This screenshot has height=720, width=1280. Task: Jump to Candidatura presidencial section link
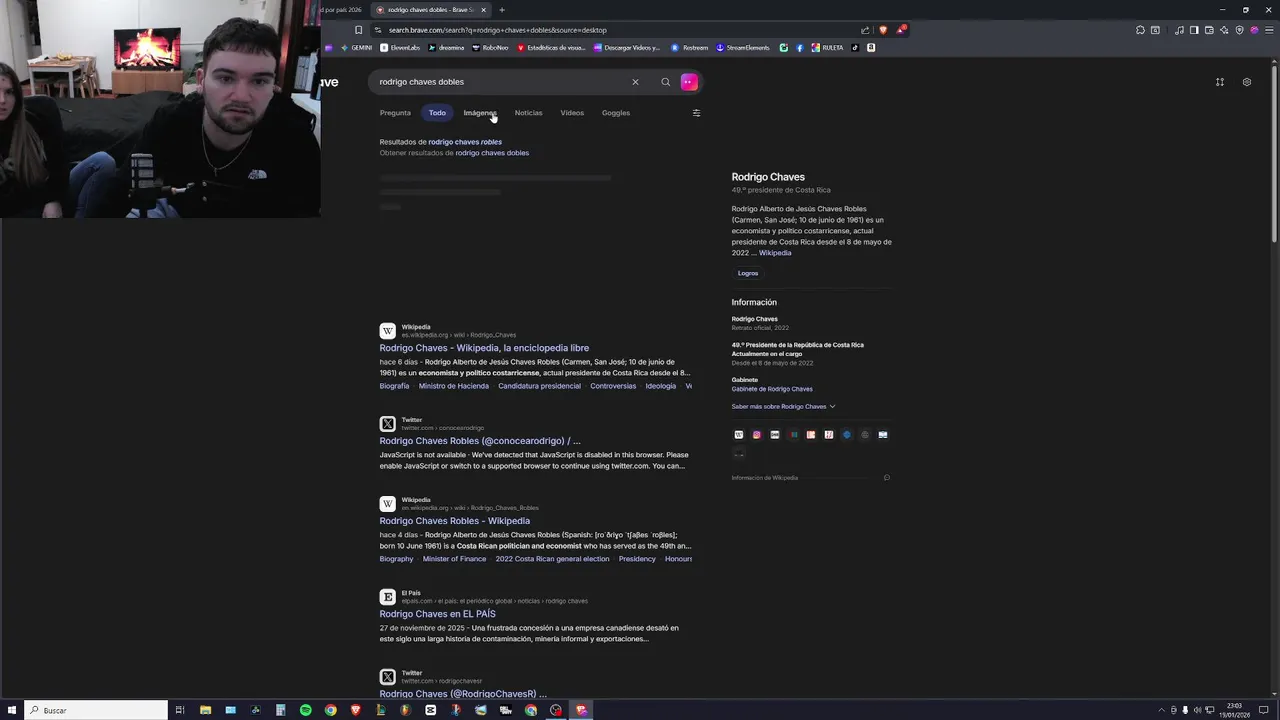coord(539,386)
